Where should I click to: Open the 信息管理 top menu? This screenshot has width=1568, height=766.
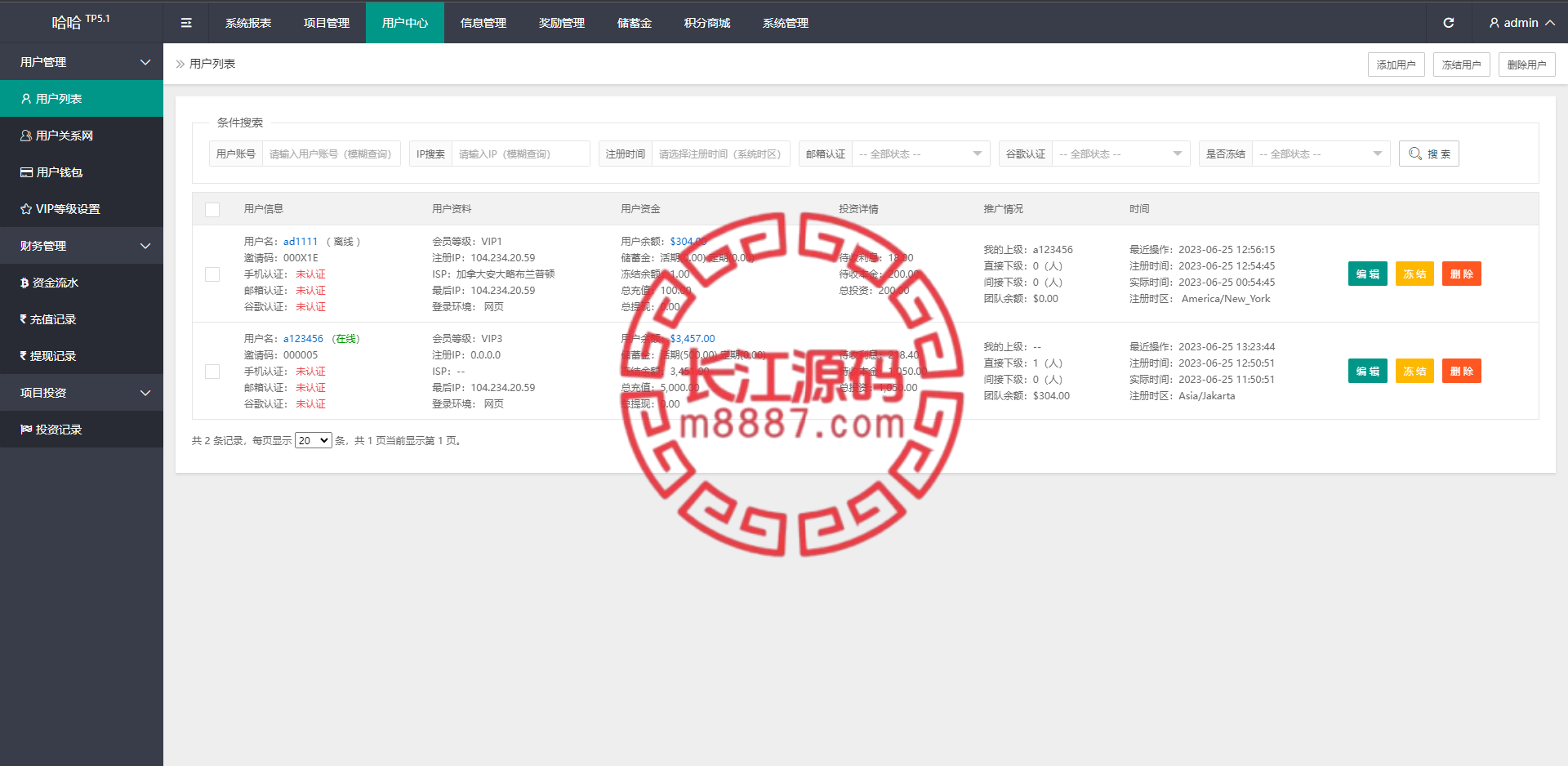pos(483,23)
